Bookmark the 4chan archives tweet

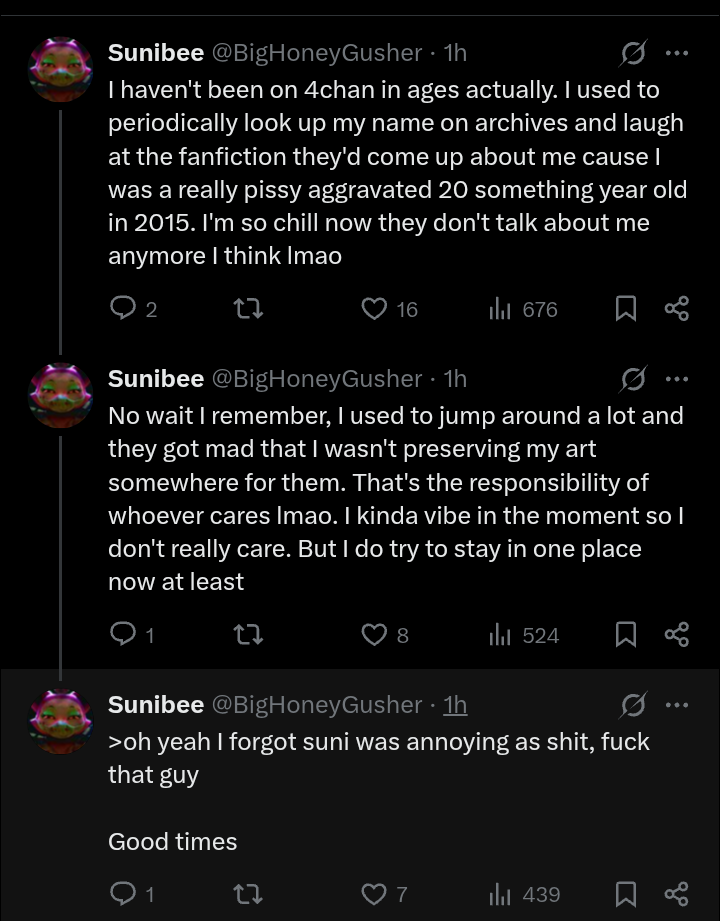coord(625,310)
